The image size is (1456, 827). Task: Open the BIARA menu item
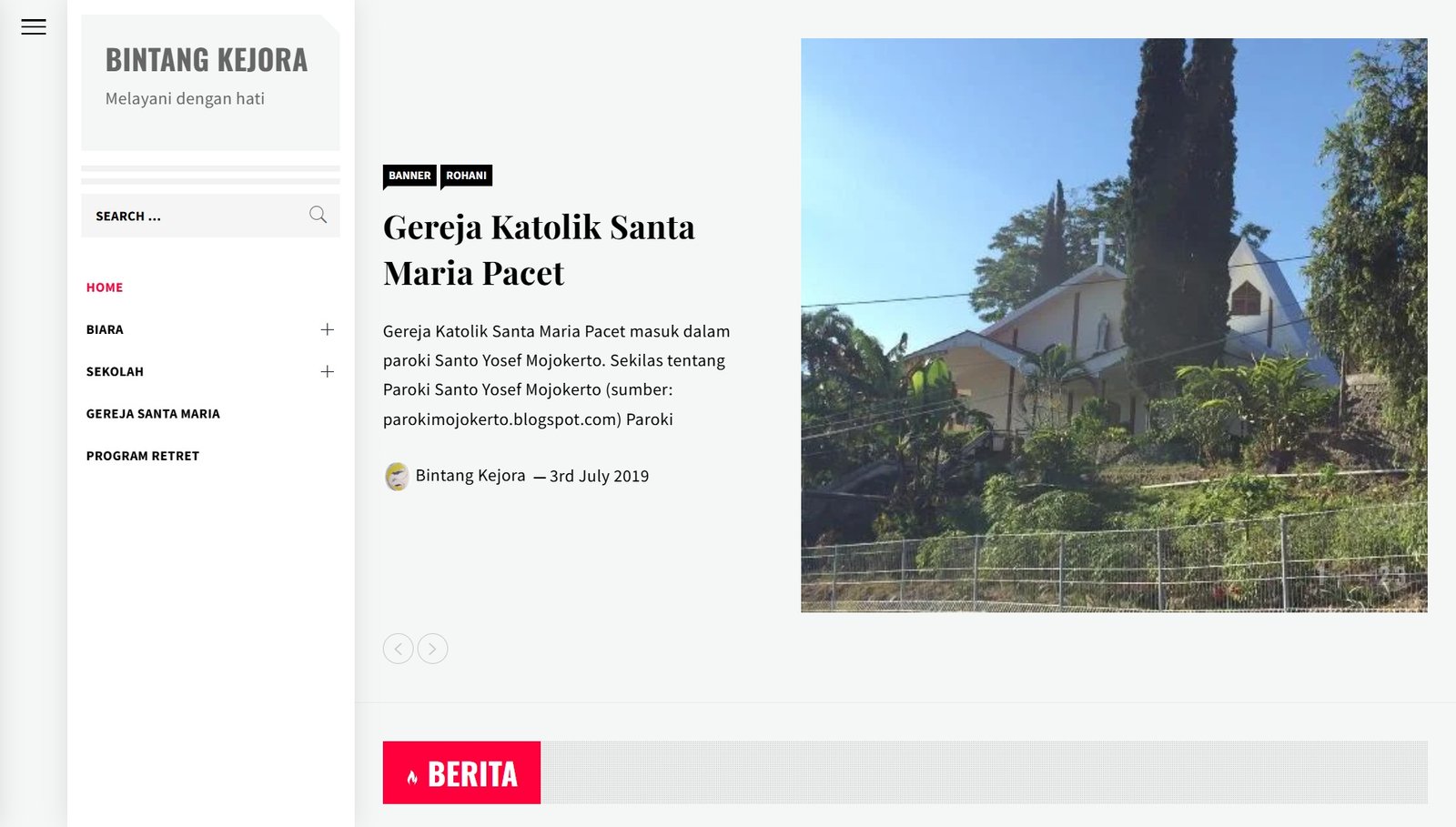105,329
